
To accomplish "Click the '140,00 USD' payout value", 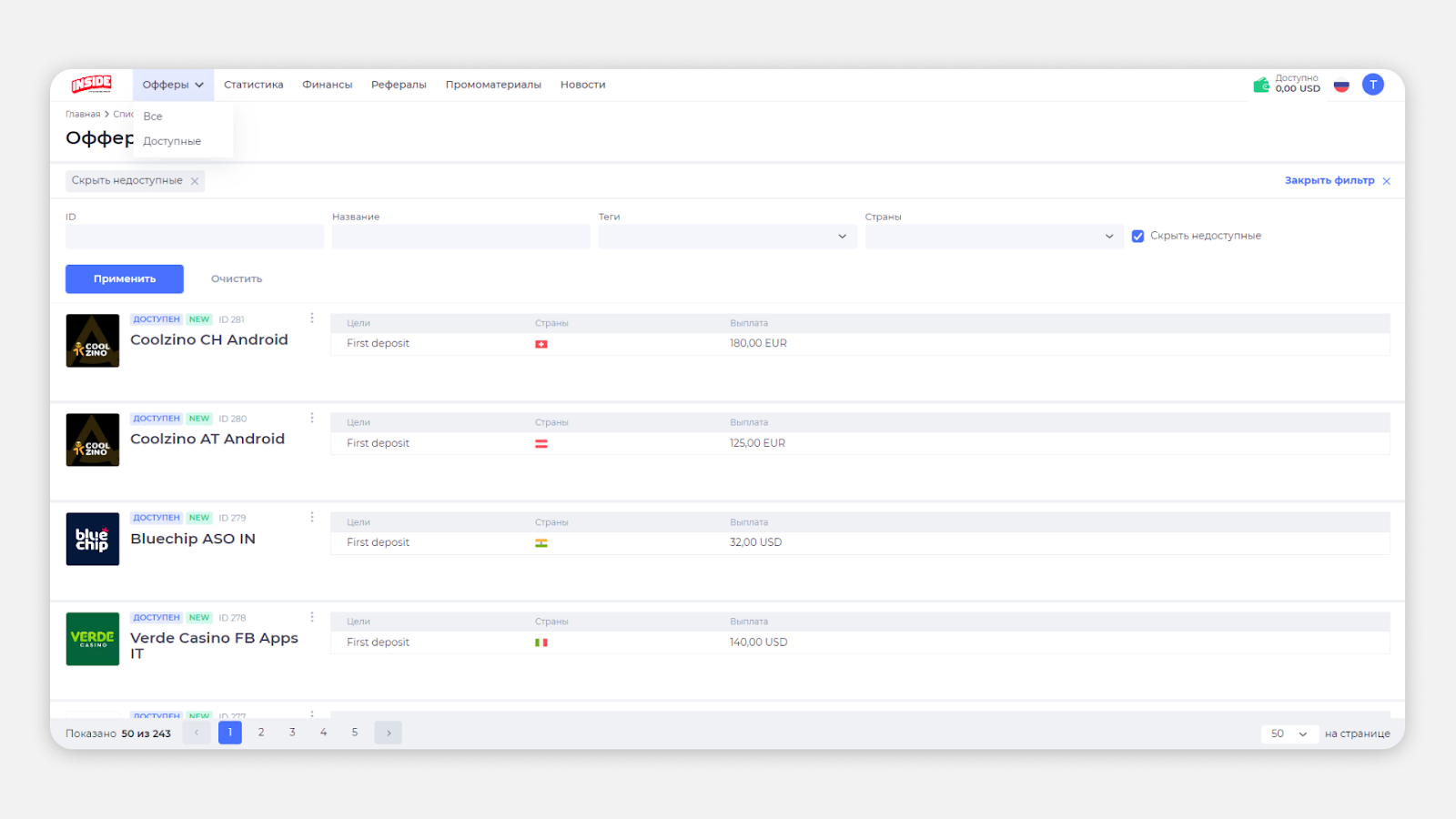I will pos(758,642).
